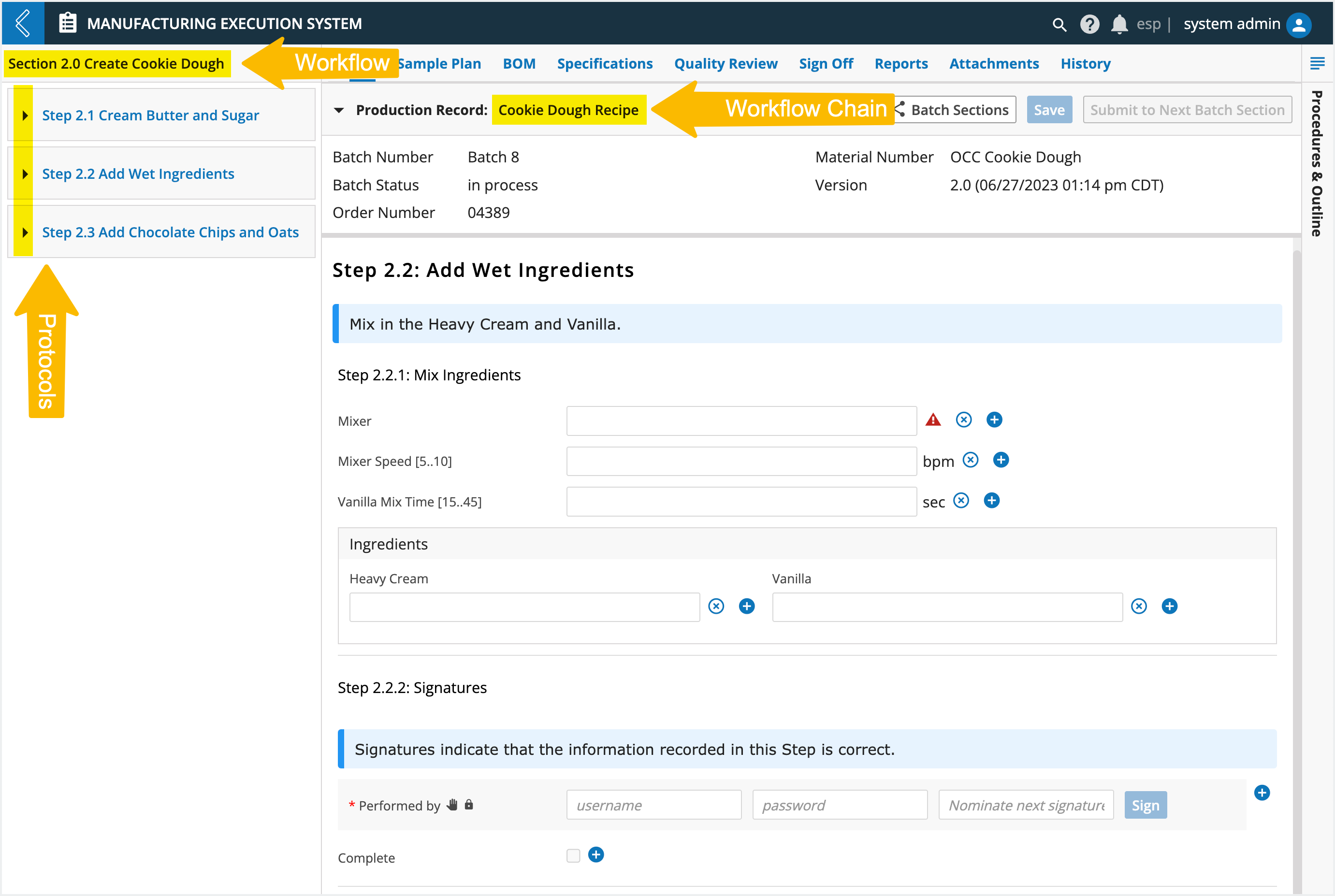The image size is (1335, 896).
Task: Click the Cookie Dough Recipe production record name
Action: click(x=568, y=110)
